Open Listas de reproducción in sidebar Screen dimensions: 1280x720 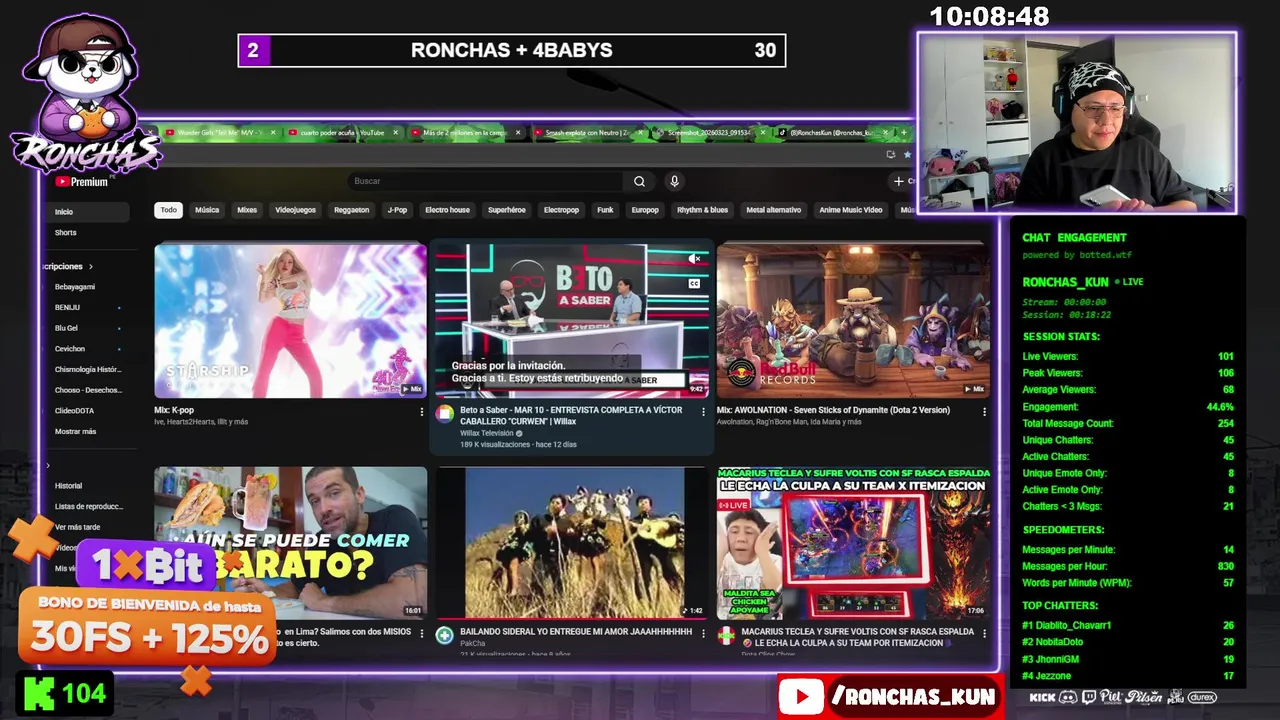(x=87, y=506)
